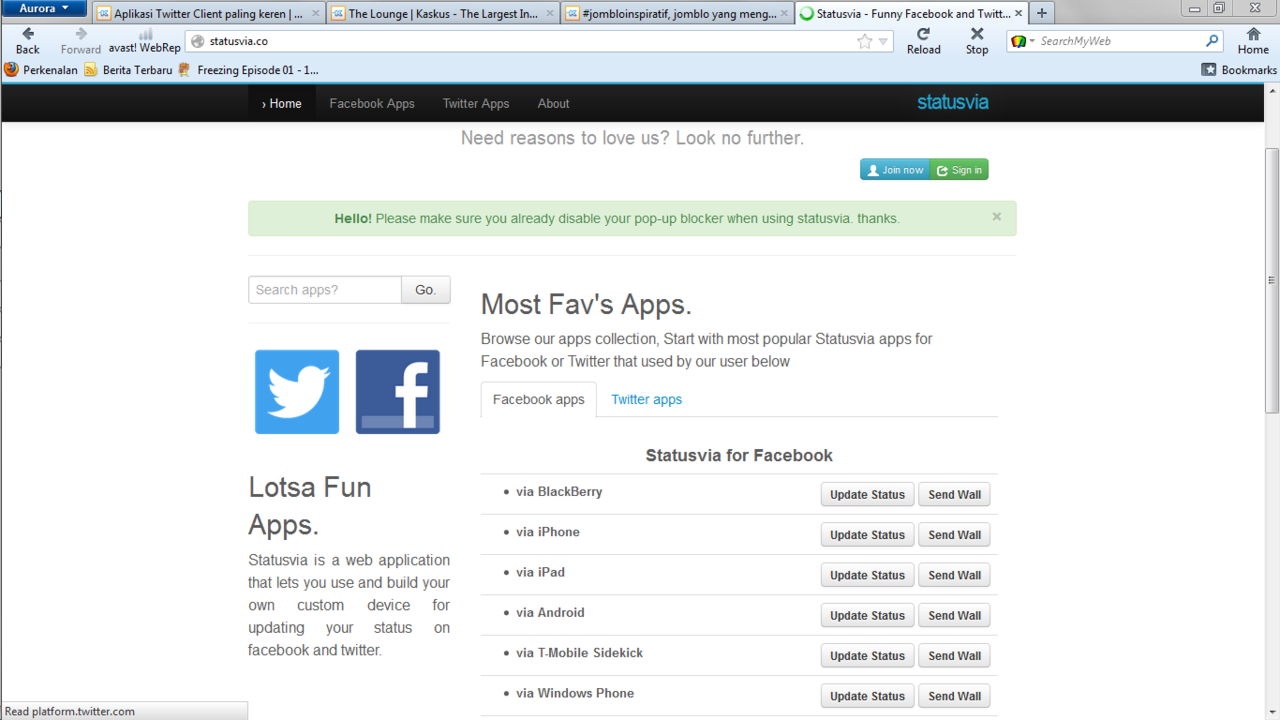This screenshot has width=1280, height=720.
Task: Click the page vertical scrollbar
Action: coord(1272,280)
